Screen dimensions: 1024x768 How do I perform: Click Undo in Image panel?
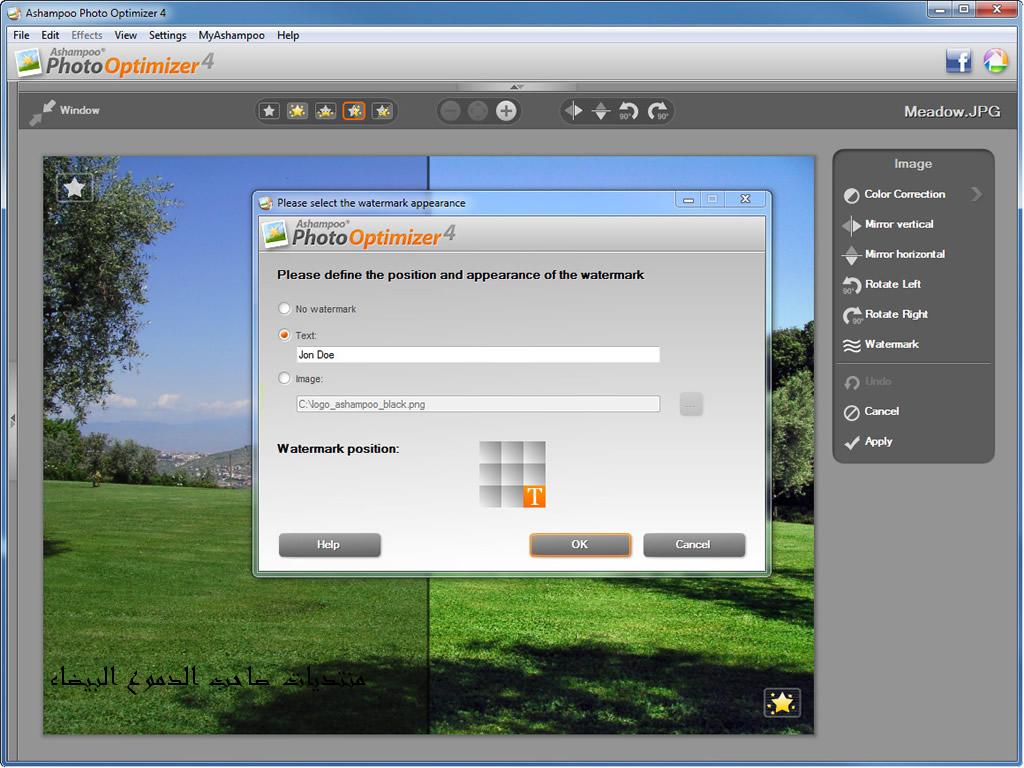[878, 381]
